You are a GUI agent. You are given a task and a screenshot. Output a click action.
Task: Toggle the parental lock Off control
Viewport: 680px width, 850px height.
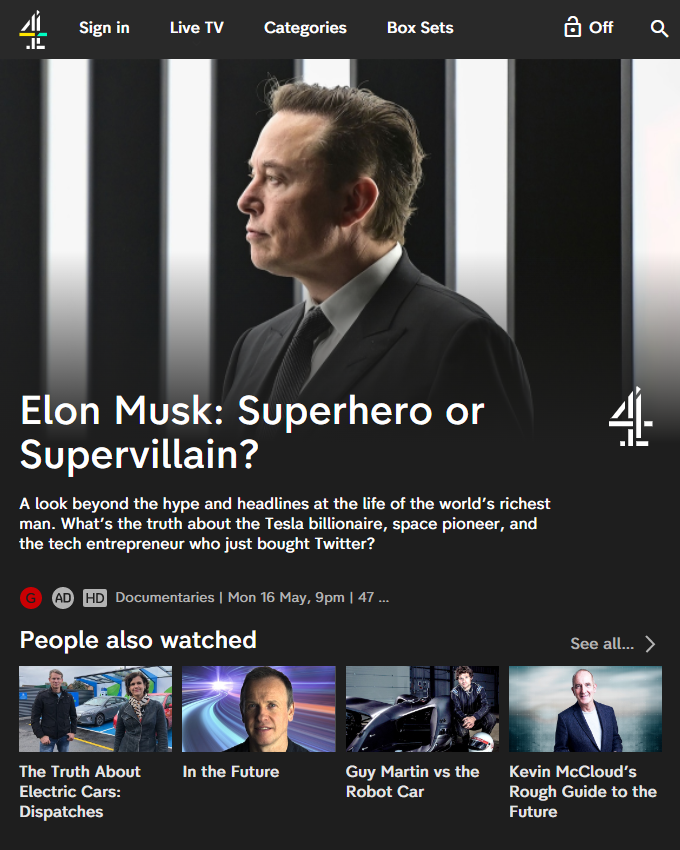click(x=588, y=27)
